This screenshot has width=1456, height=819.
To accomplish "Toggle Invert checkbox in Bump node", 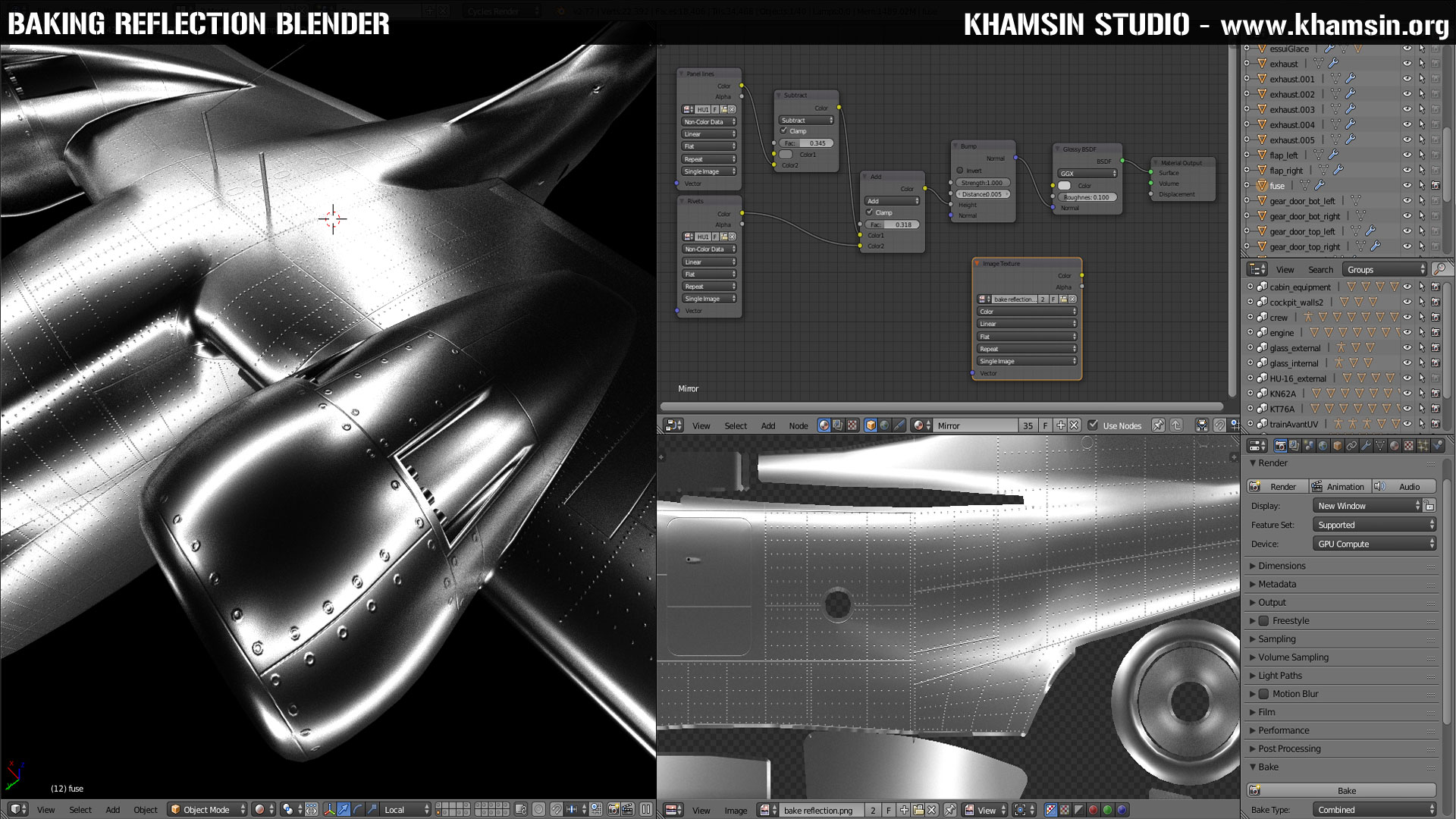I will (960, 171).
